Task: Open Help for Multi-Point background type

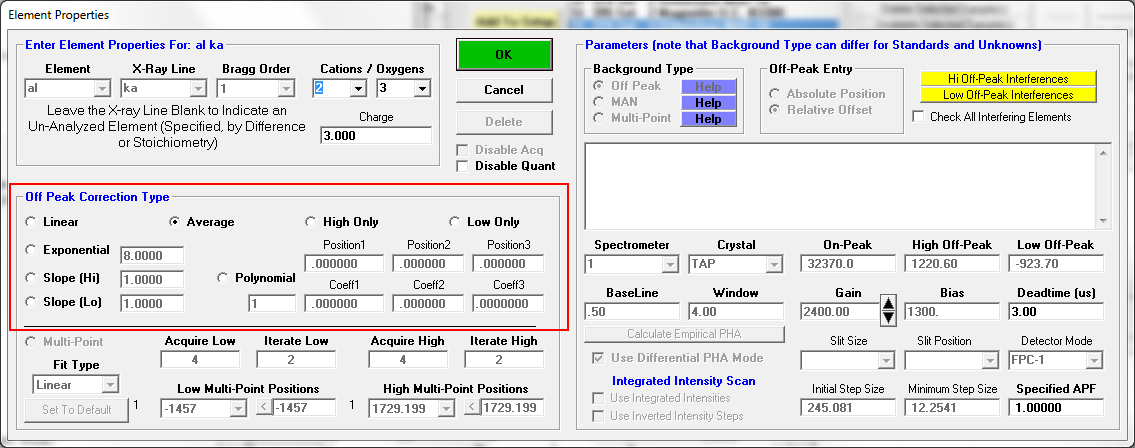Action: (708, 118)
